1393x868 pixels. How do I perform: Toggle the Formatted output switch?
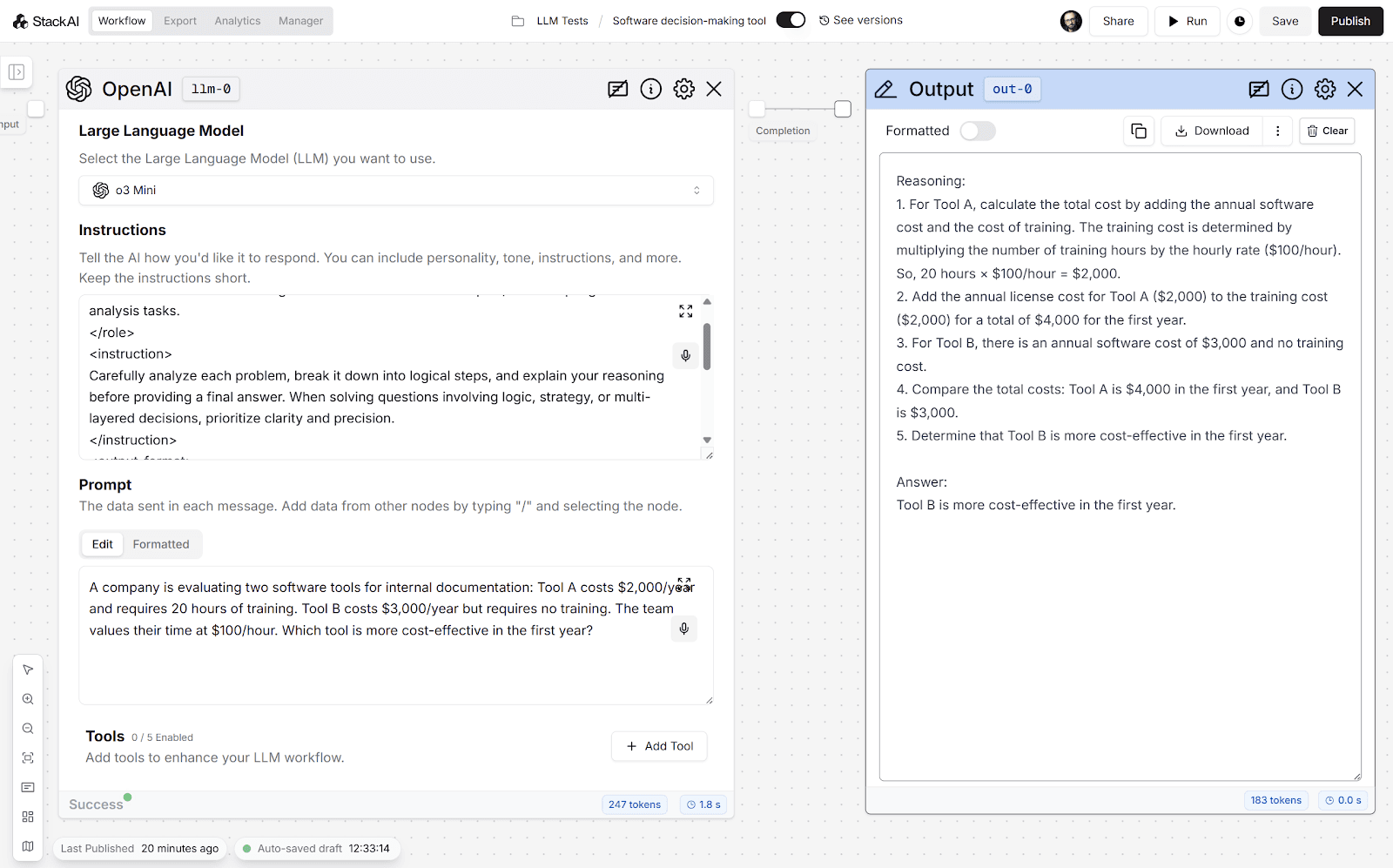coord(978,131)
